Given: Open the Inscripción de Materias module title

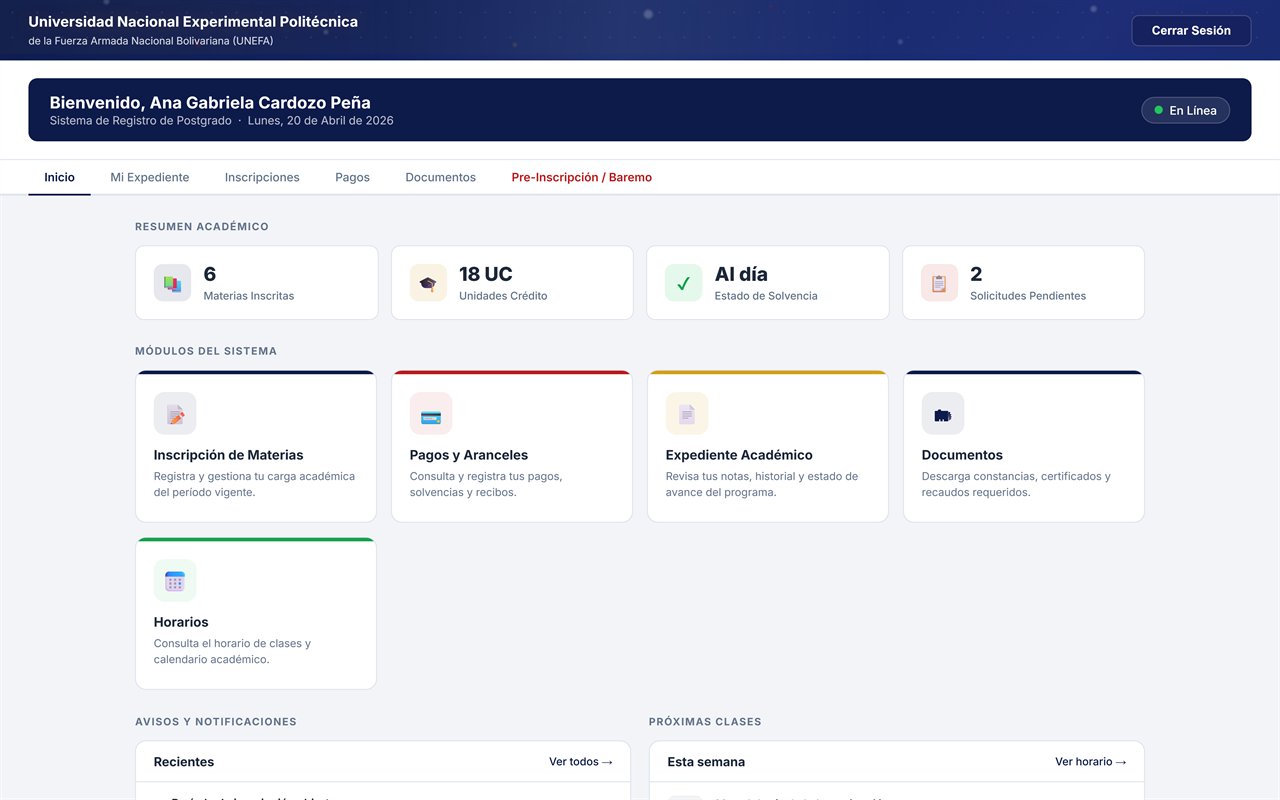Looking at the screenshot, I should (229, 455).
